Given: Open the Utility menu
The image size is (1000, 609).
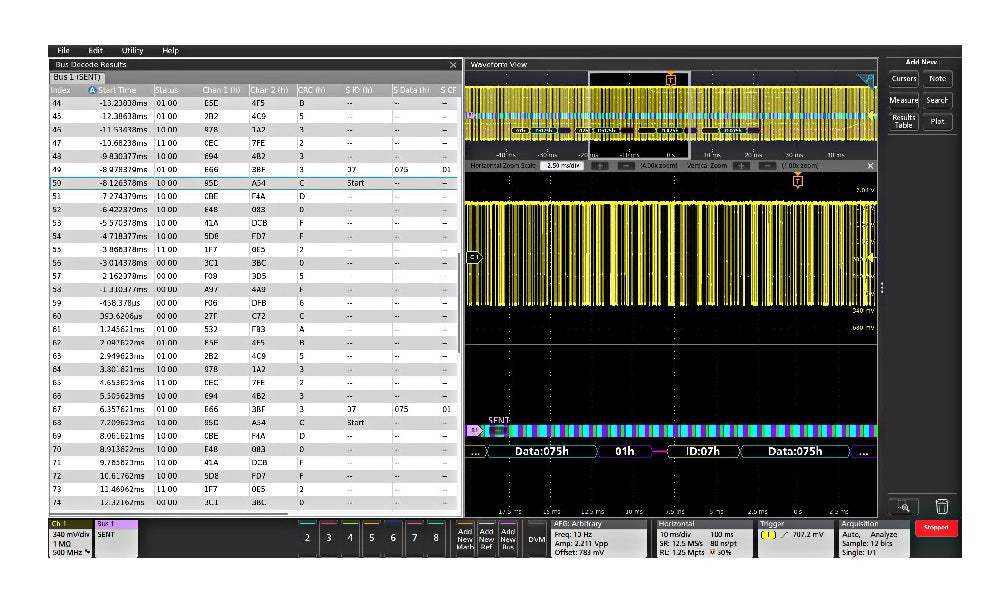Looking at the screenshot, I should point(131,50).
